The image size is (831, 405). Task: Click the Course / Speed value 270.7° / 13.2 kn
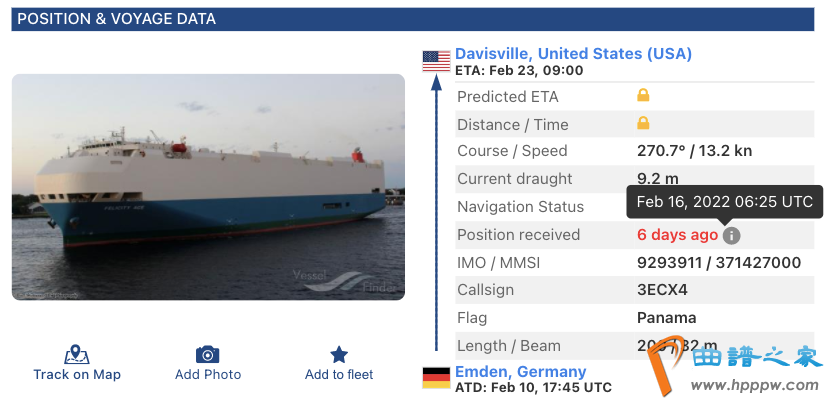coord(694,151)
